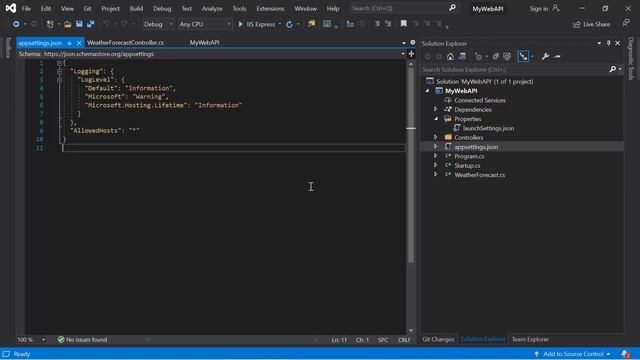Open the Debug configuration dropdown

point(158,24)
